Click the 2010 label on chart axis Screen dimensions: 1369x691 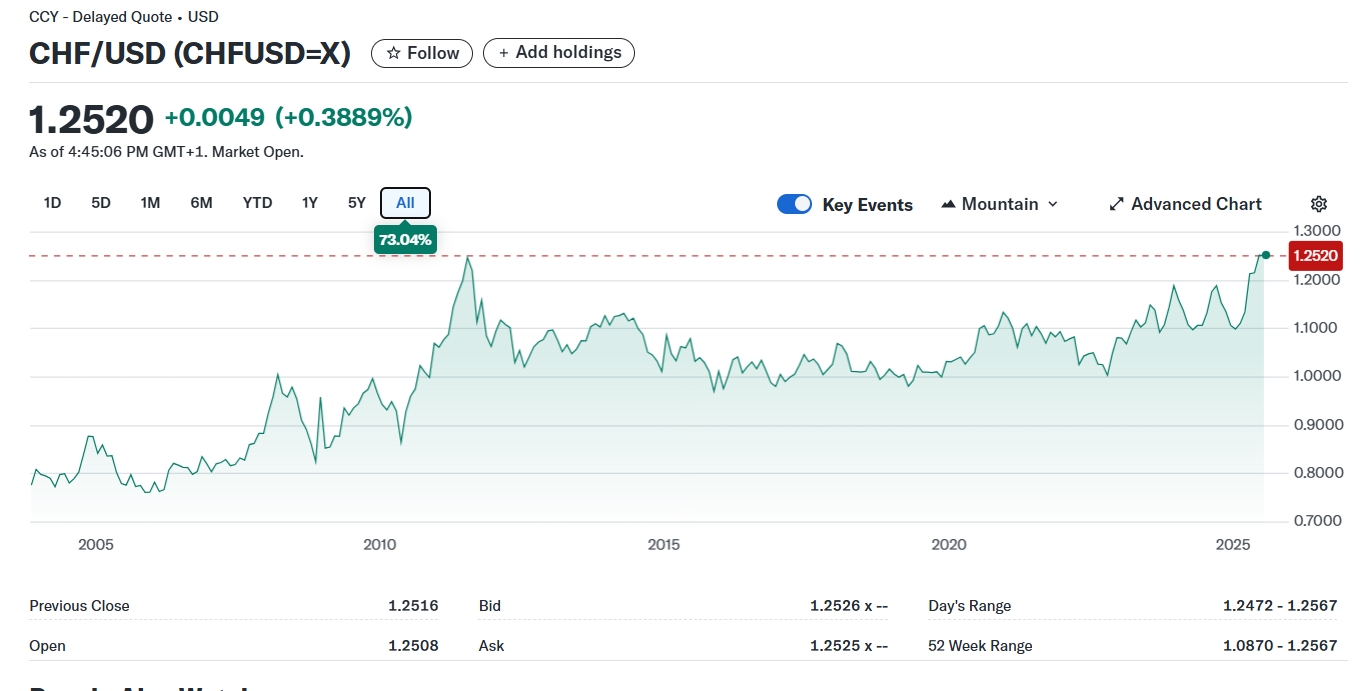pos(380,545)
